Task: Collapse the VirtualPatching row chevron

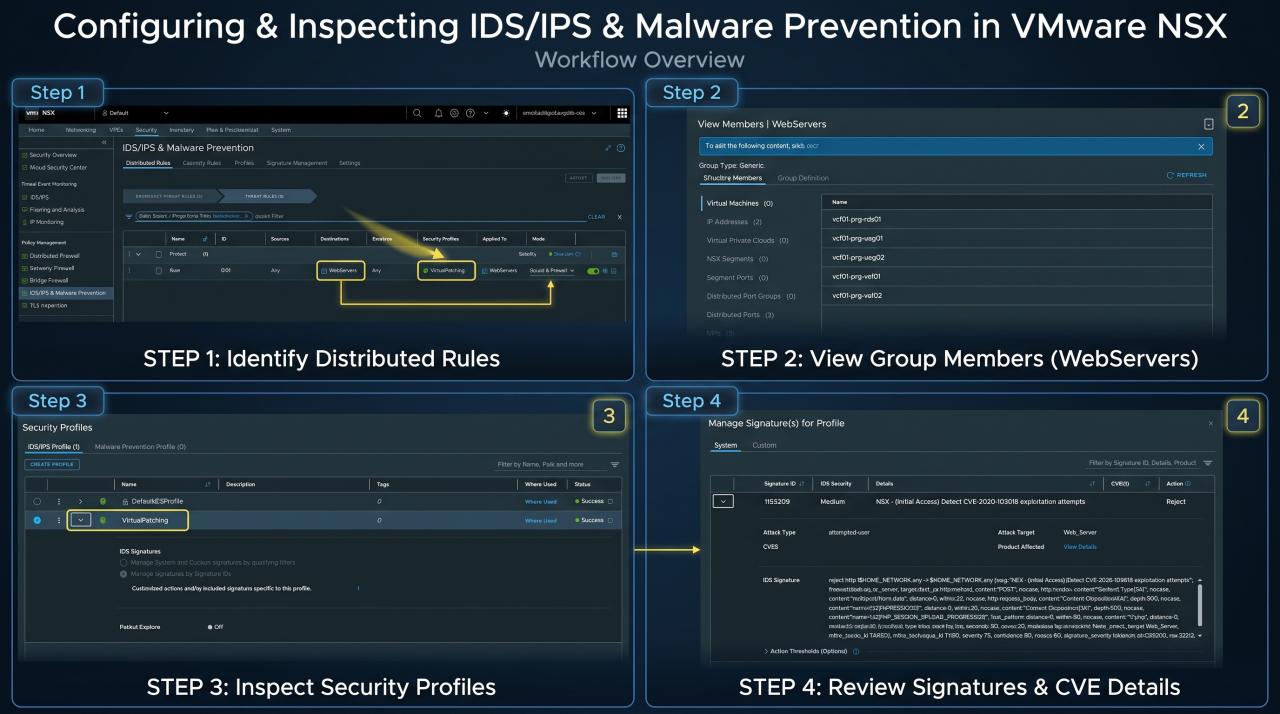Action: (82, 520)
